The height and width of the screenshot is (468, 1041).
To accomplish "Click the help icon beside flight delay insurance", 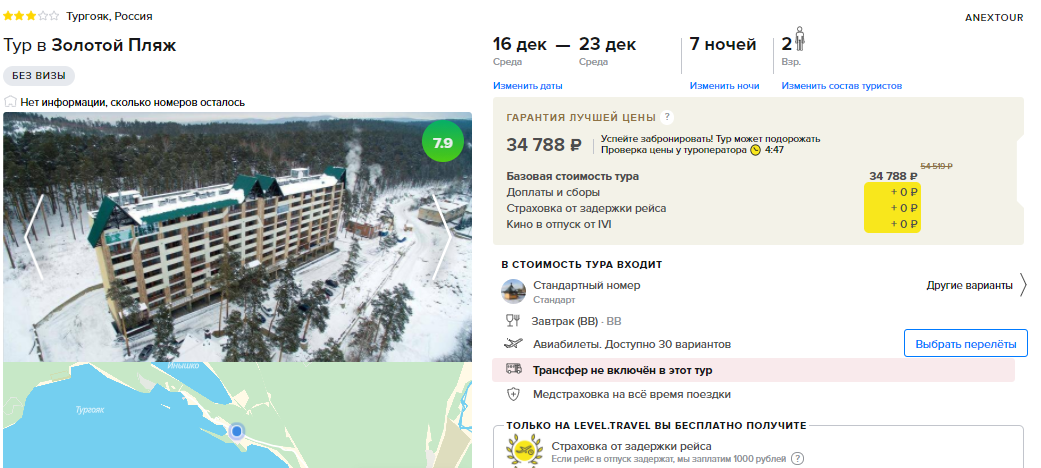I will (798, 459).
